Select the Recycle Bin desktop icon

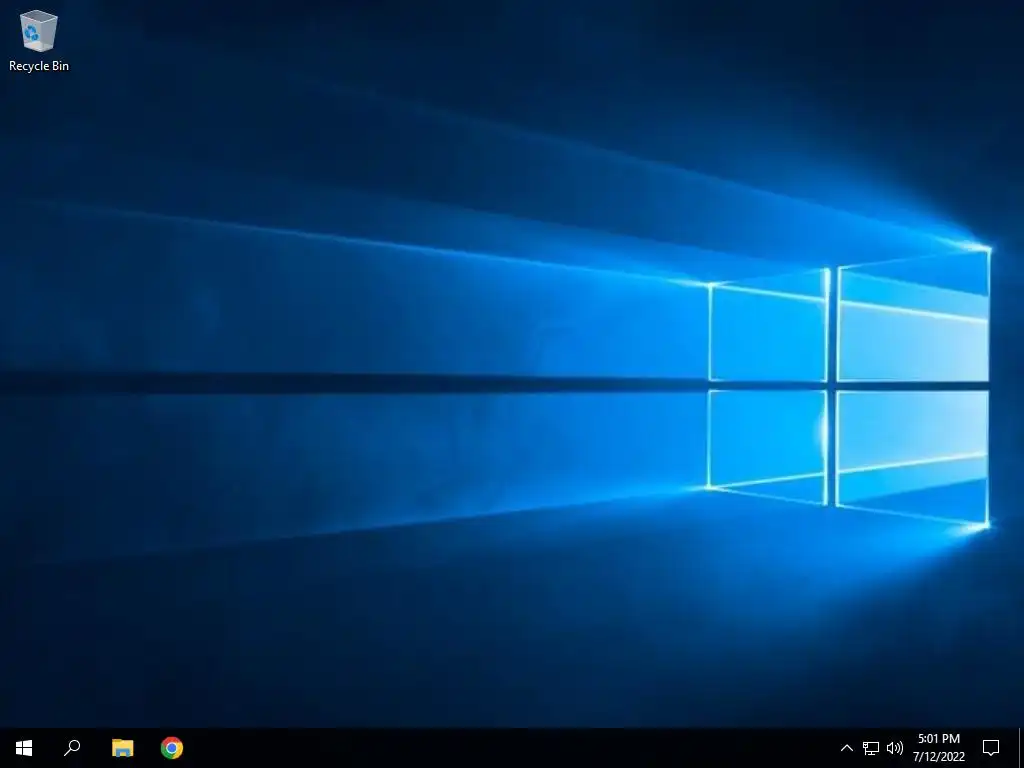tap(39, 40)
